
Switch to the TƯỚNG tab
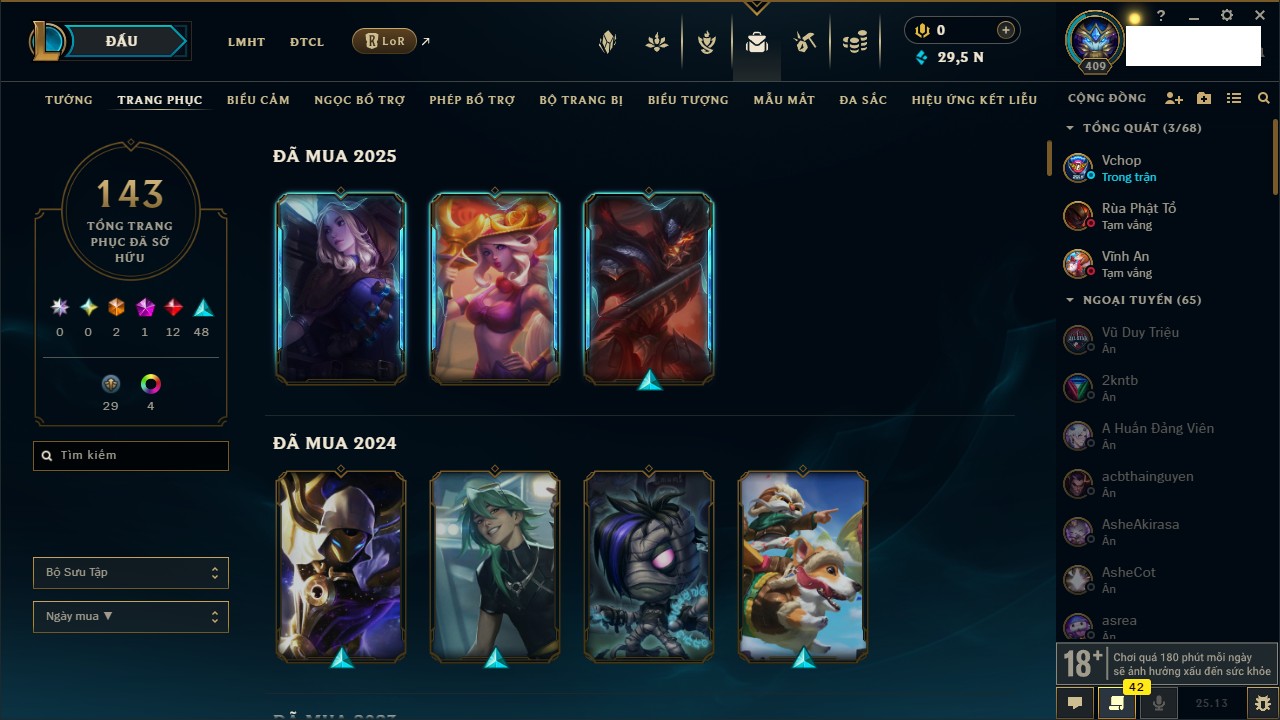(x=69, y=100)
